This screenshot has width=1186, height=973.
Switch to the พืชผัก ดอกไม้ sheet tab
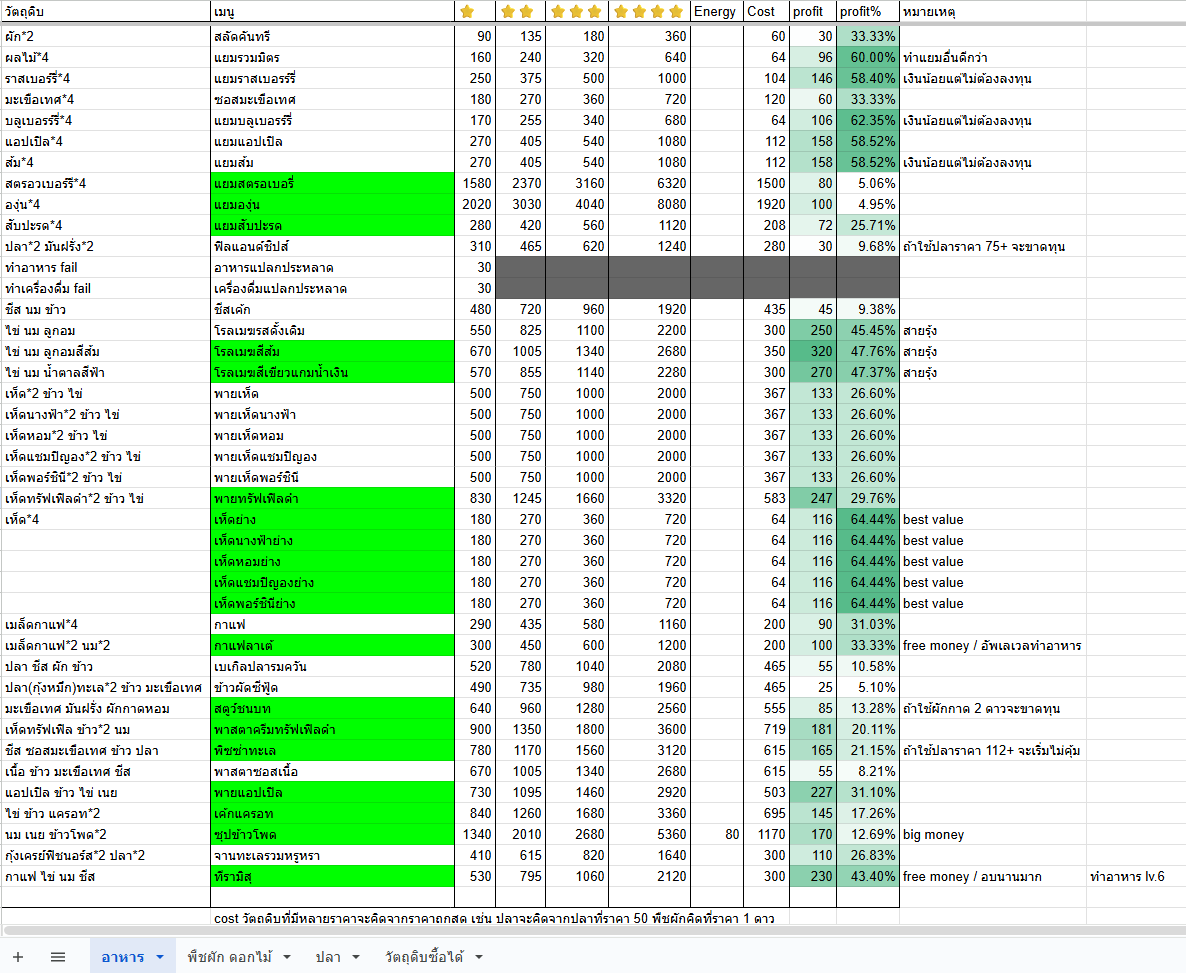click(230, 957)
